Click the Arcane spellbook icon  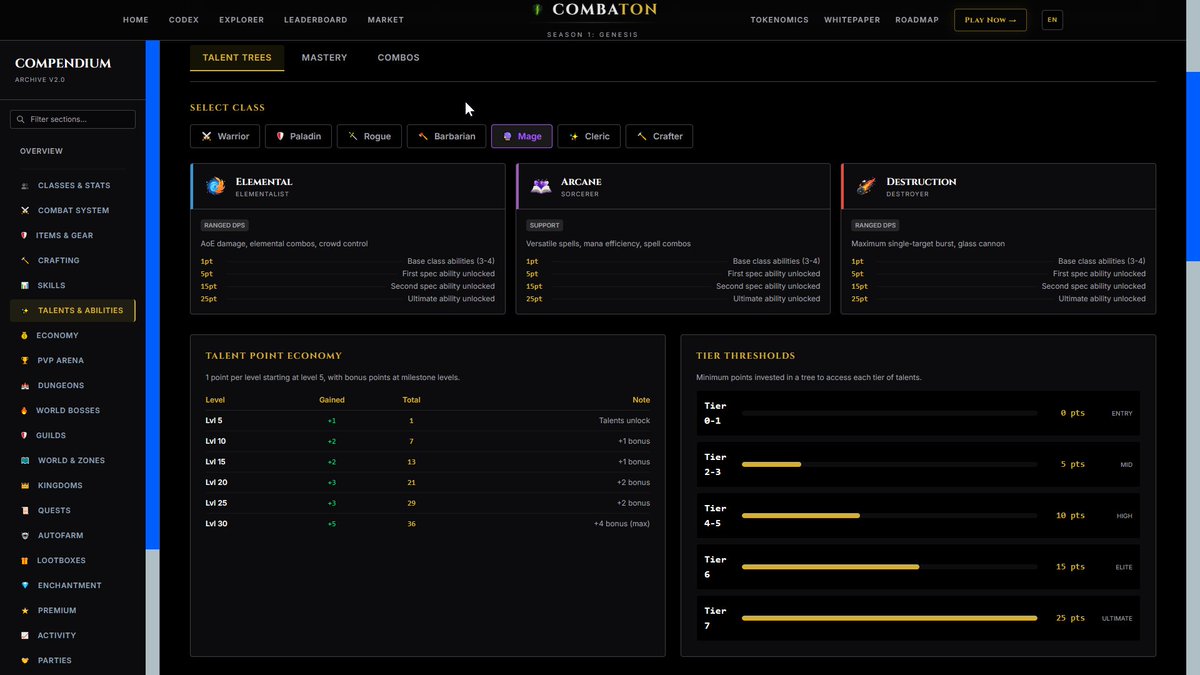[x=541, y=186]
